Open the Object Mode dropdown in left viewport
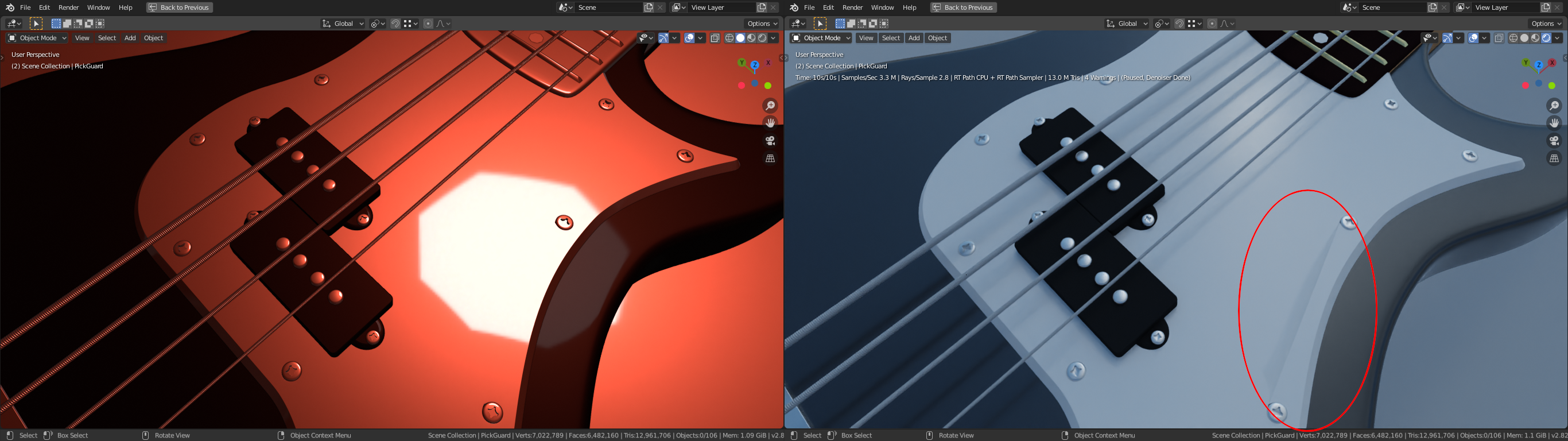This screenshot has width=1568, height=441. (38, 38)
